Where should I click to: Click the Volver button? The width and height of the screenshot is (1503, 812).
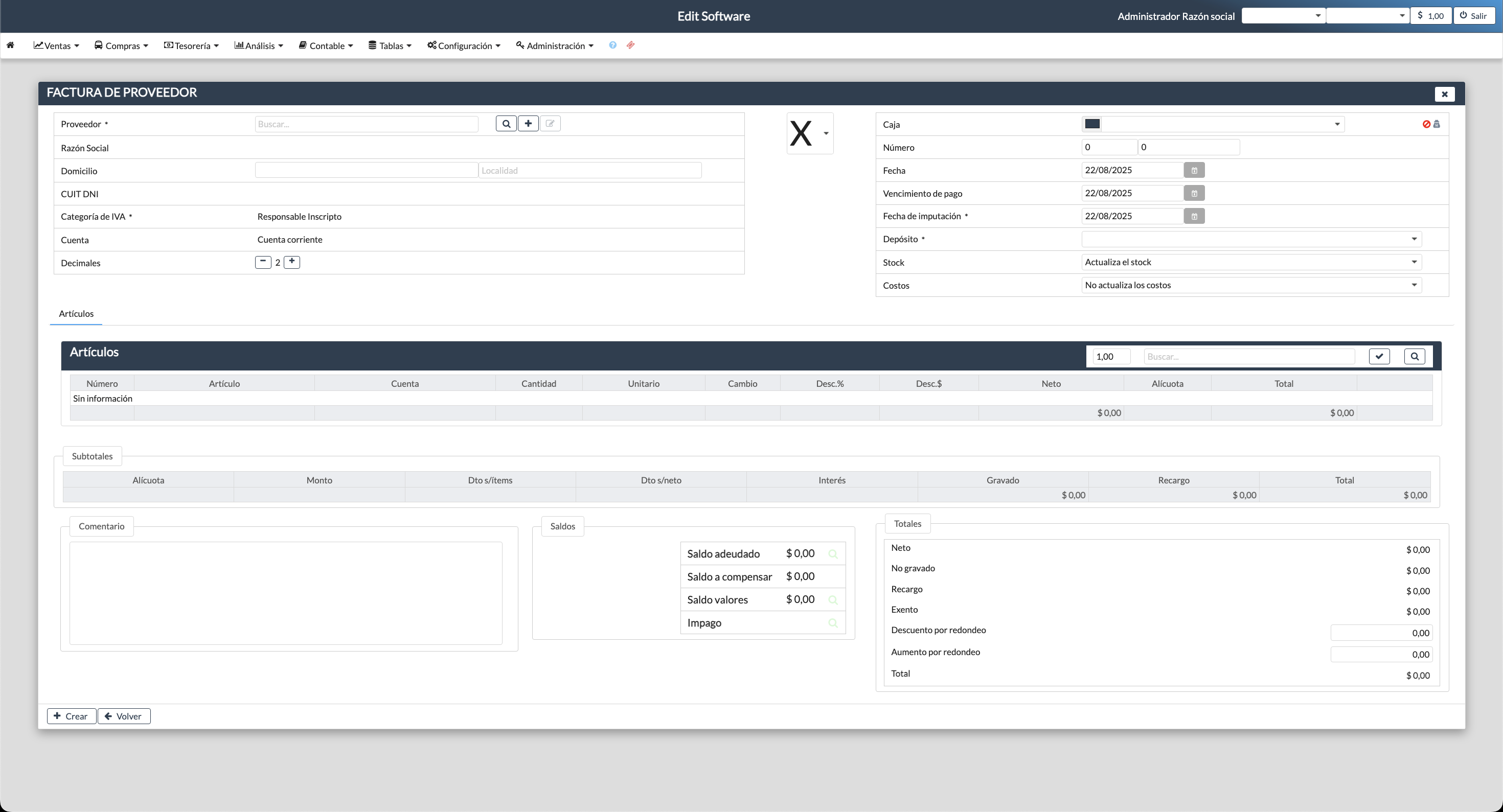pos(124,716)
